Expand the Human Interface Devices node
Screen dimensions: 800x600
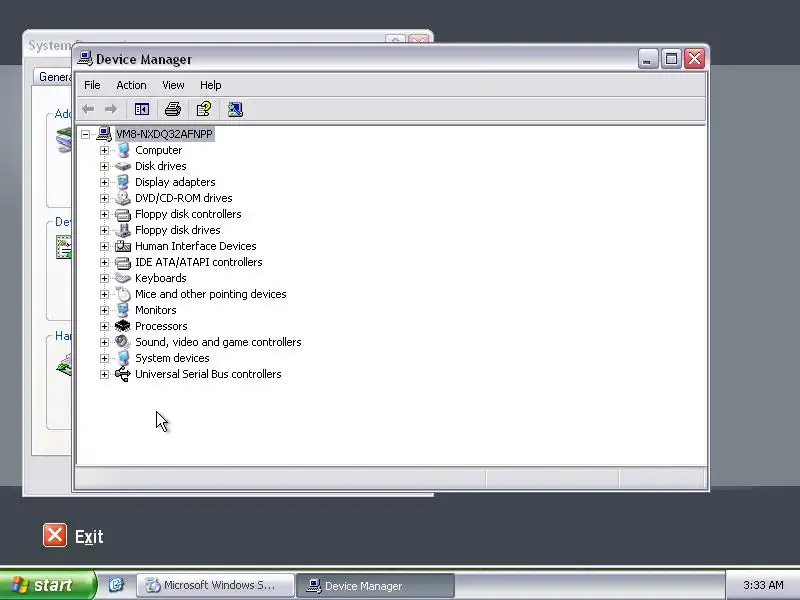point(105,246)
